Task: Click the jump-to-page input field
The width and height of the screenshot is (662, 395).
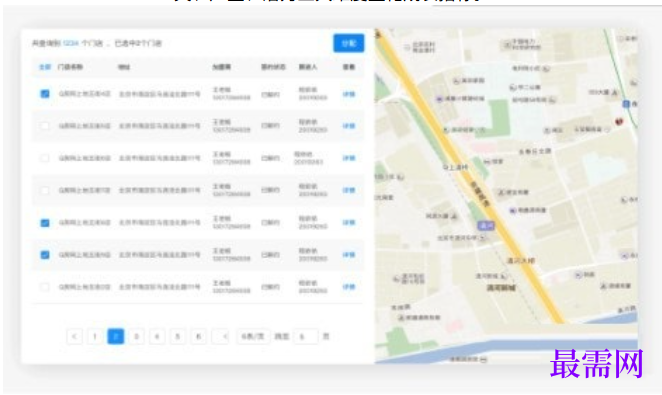Action: tap(305, 336)
